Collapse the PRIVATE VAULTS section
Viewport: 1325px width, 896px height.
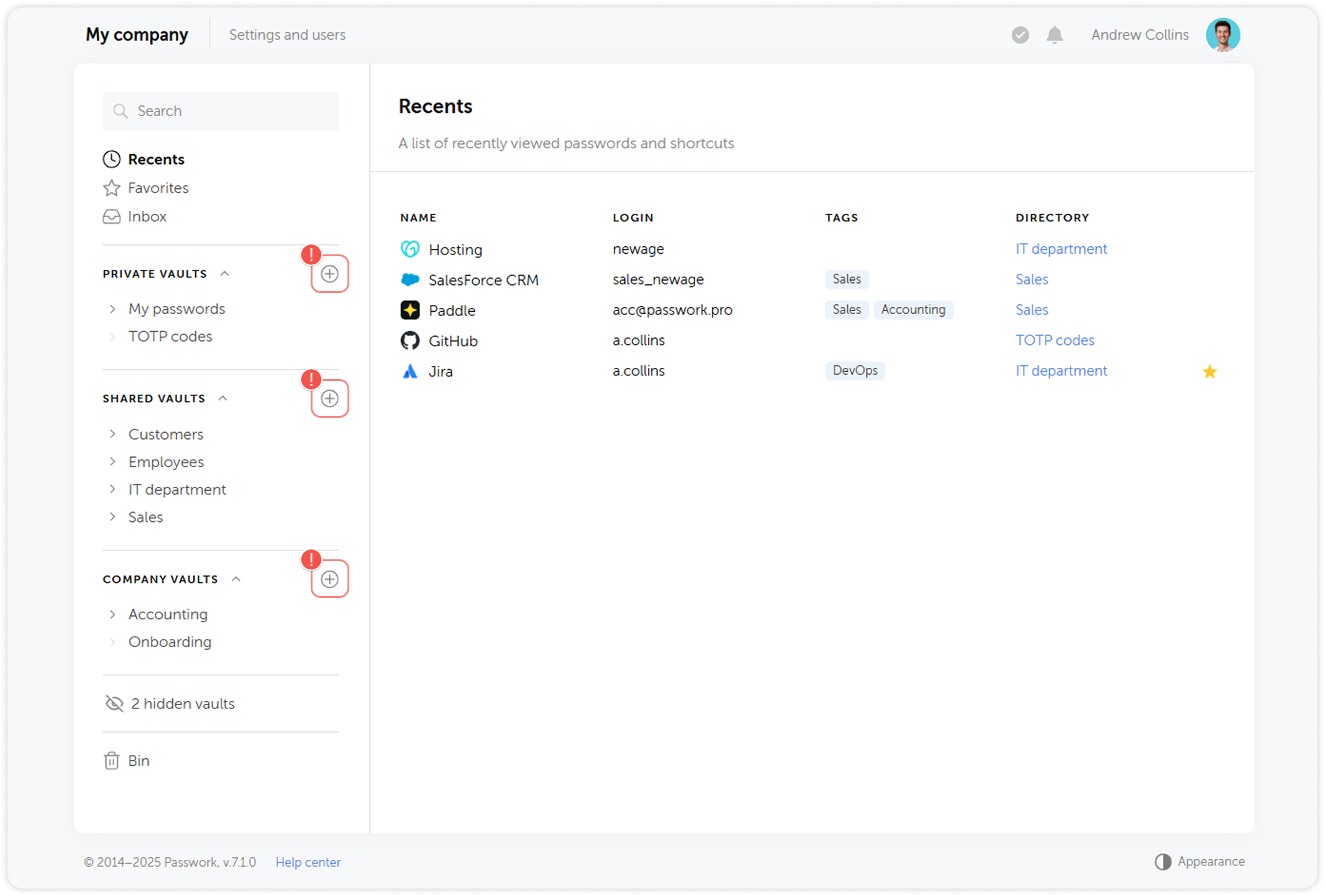[x=225, y=273]
